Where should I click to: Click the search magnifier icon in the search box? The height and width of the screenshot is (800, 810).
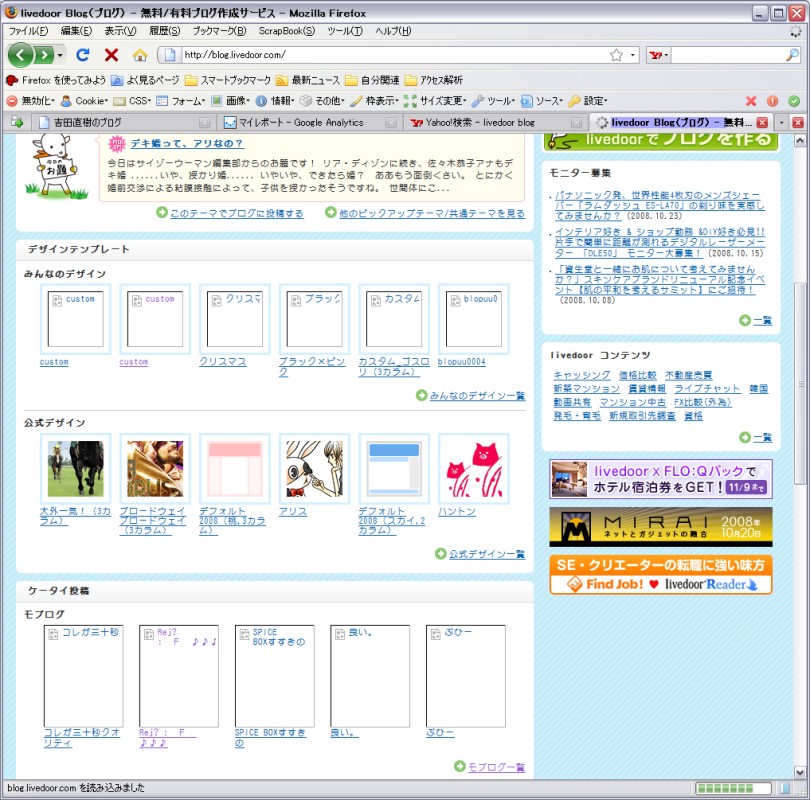pos(792,55)
